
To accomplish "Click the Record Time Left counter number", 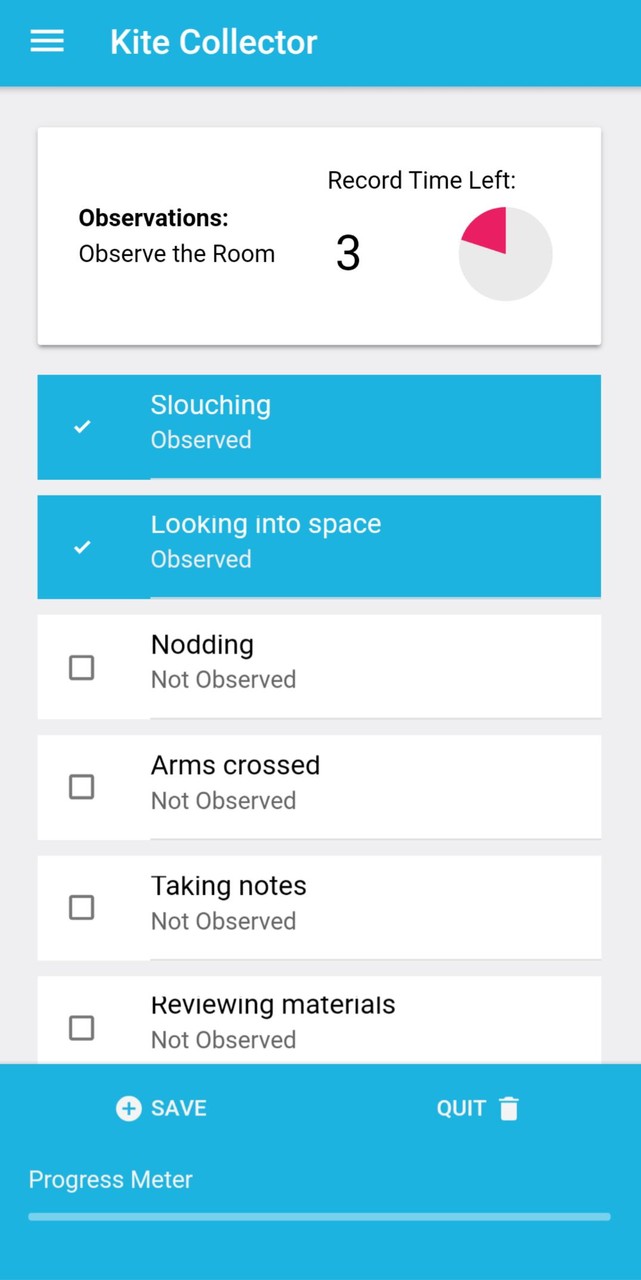I will pyautogui.click(x=348, y=254).
